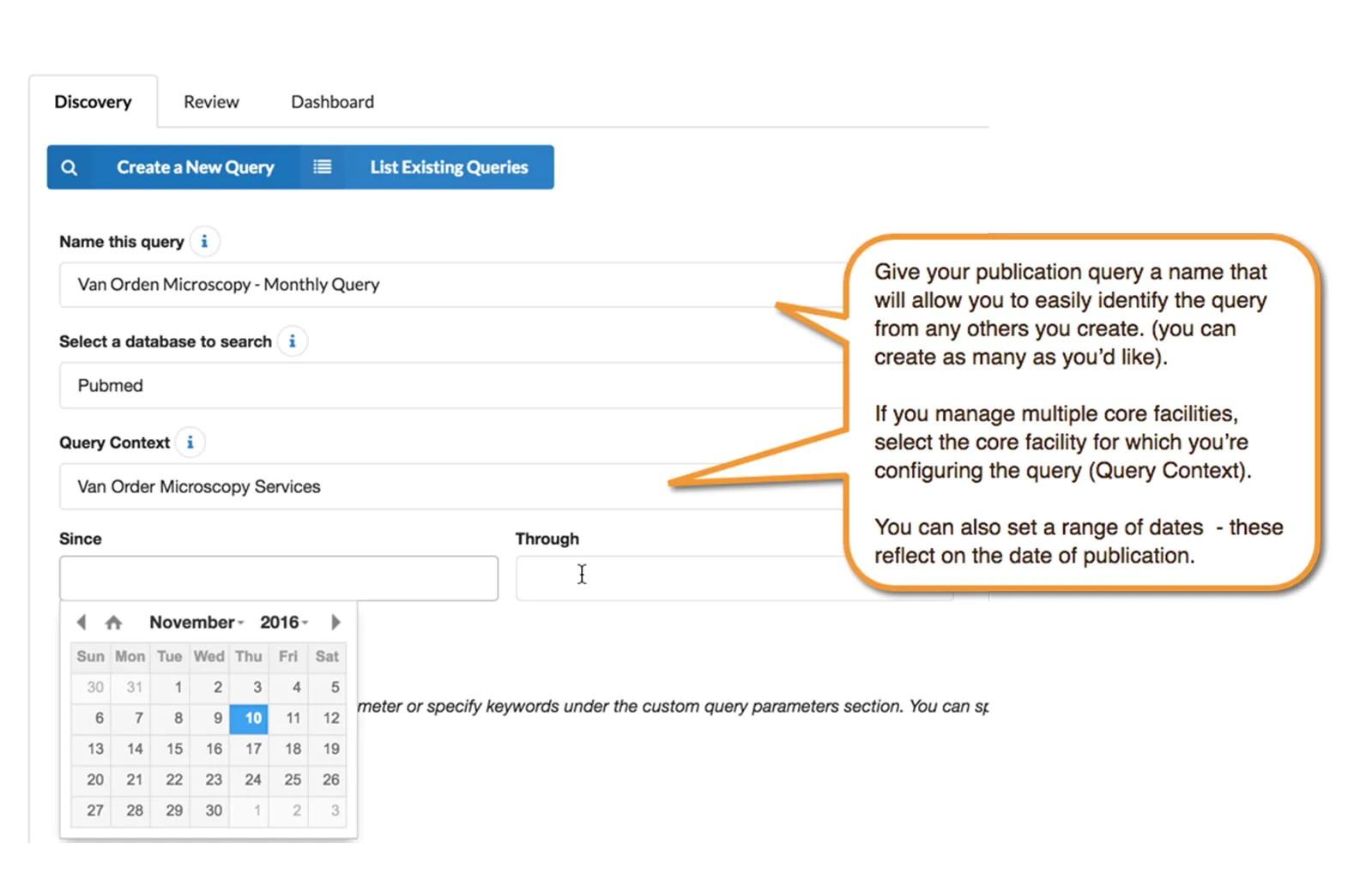This screenshot has width=1372, height=892.
Task: Pick November 24 in the calendar
Action: (252, 780)
